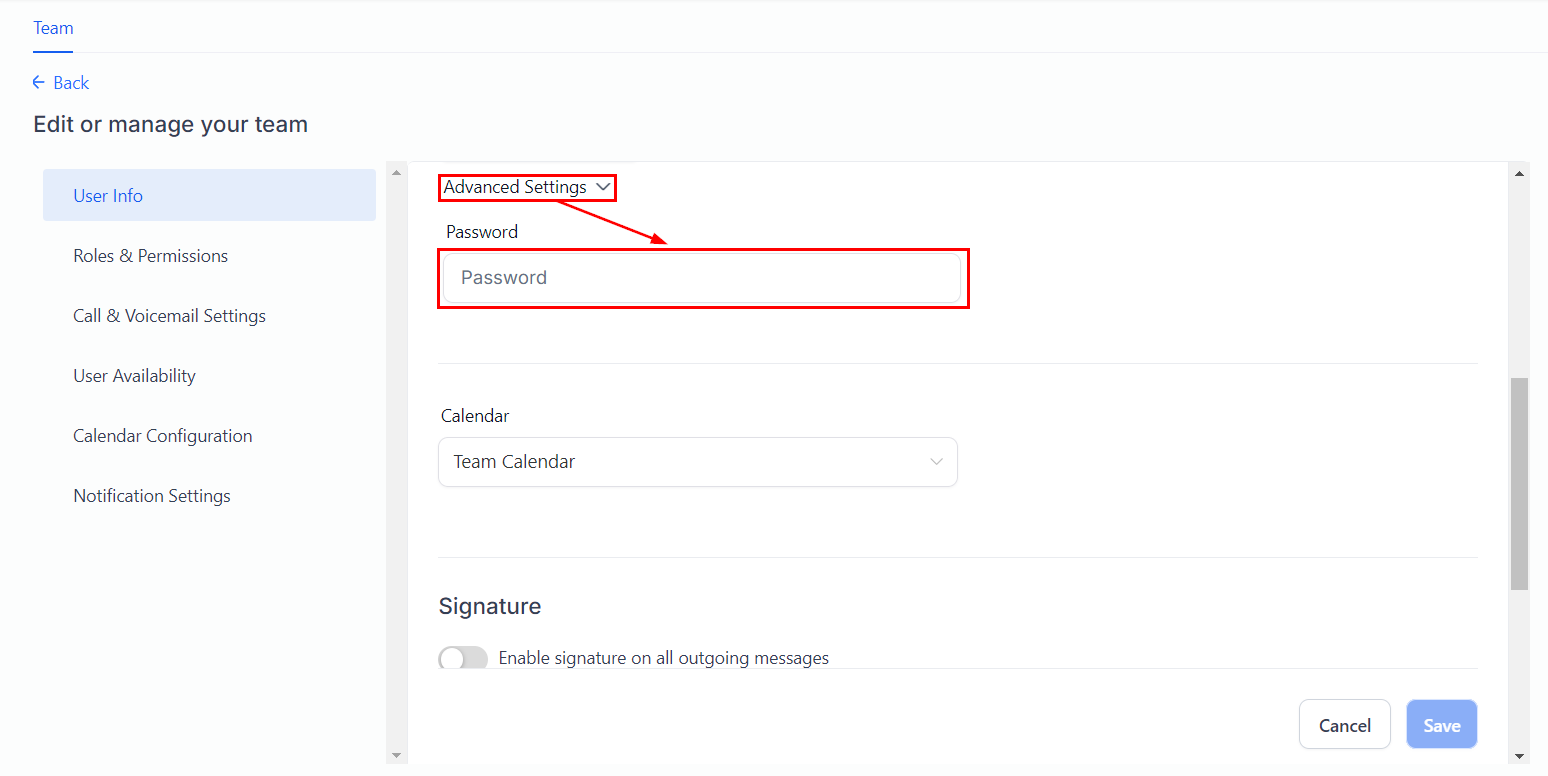Click the Back link

71,83
